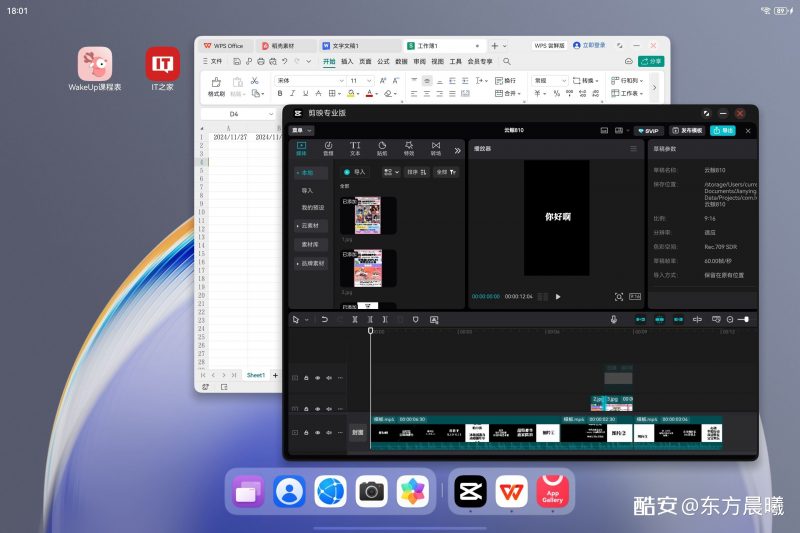The height and width of the screenshot is (533, 800).
Task: Switch to the 插入 ribbon tab
Action: point(347,62)
